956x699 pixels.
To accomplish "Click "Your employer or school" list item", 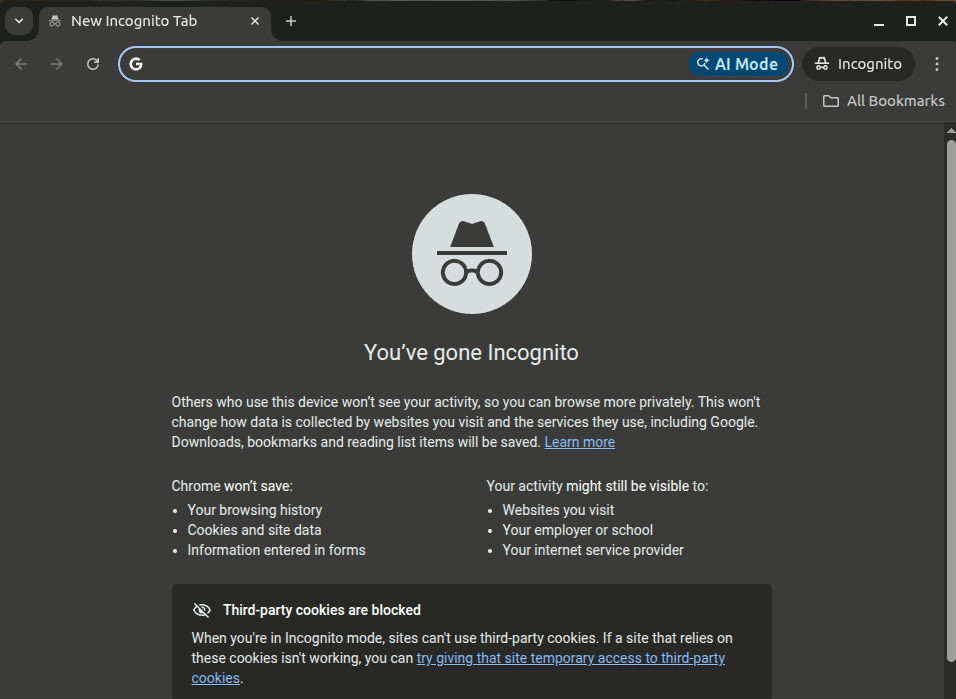I will pos(577,530).
